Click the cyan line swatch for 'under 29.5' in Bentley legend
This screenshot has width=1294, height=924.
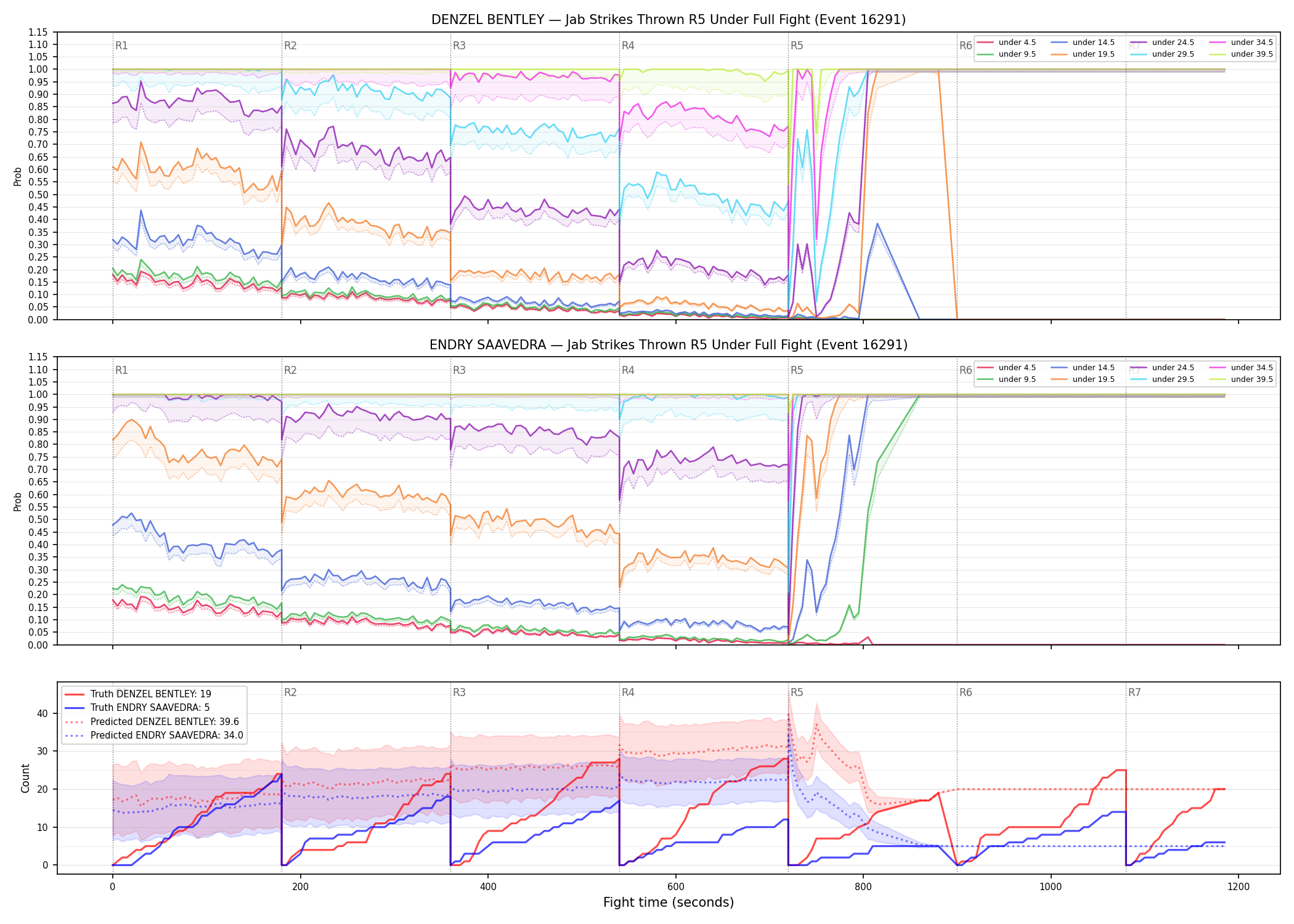[1139, 54]
